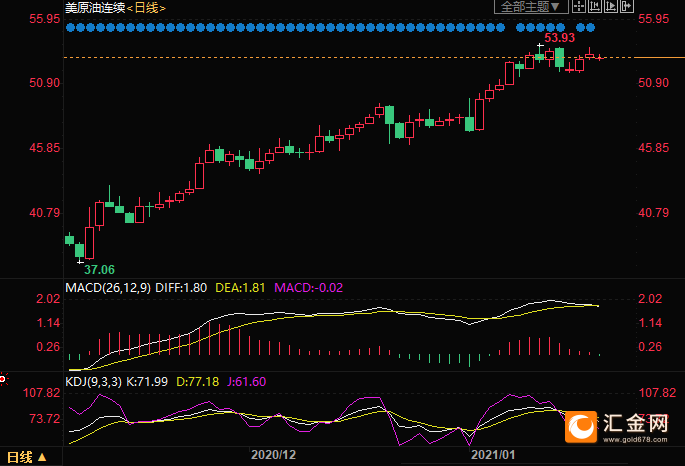Select the MACD:-0.02 value
Image resolution: width=685 pixels, height=466 pixels.
(x=308, y=288)
